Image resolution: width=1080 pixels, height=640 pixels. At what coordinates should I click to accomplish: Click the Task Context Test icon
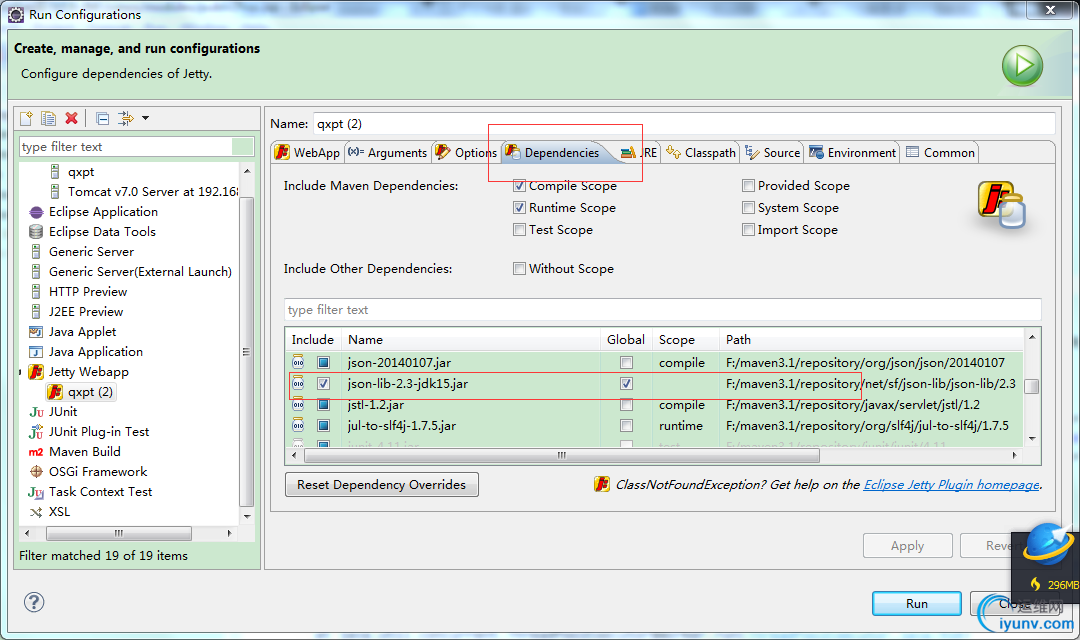click(x=36, y=492)
